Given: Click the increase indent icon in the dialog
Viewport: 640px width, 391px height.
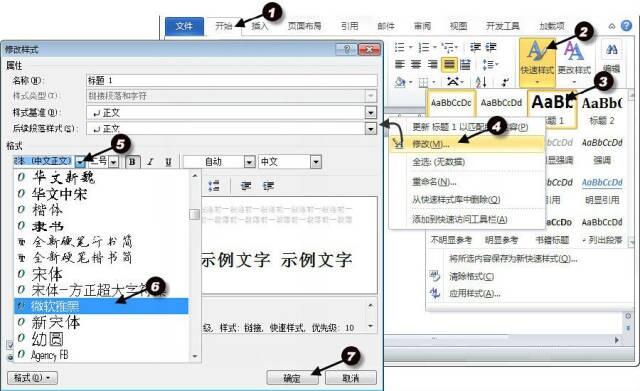Looking at the screenshot, I should 268,187.
